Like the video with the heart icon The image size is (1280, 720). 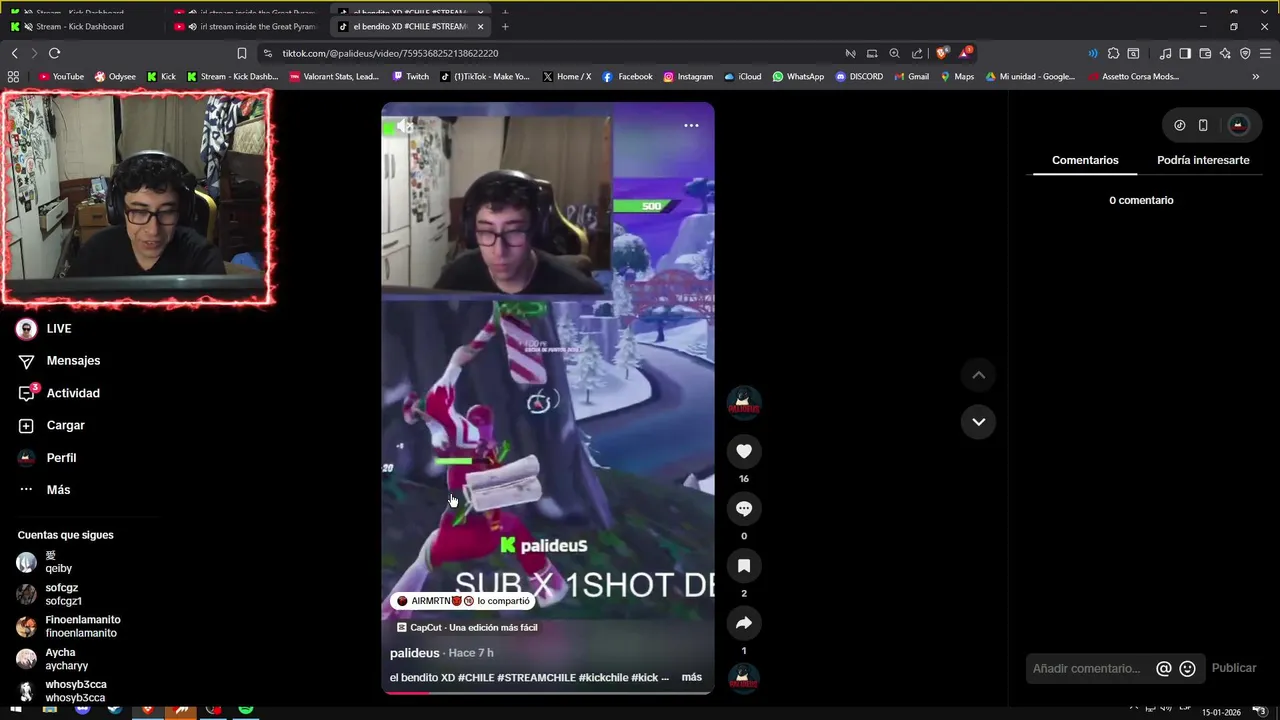[744, 451]
